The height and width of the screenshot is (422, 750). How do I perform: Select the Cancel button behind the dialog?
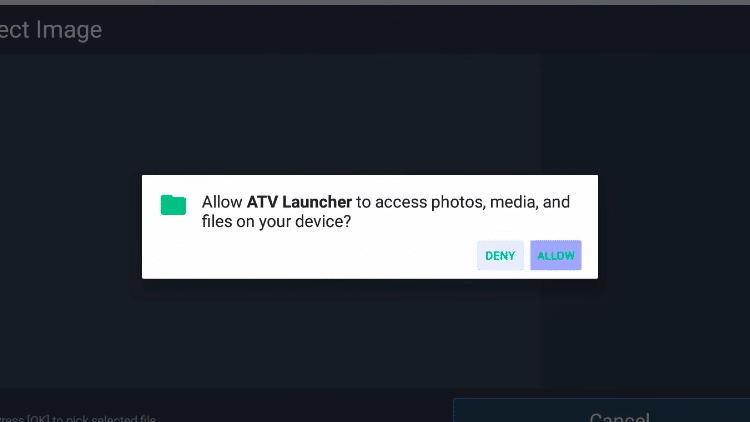pyautogui.click(x=619, y=416)
